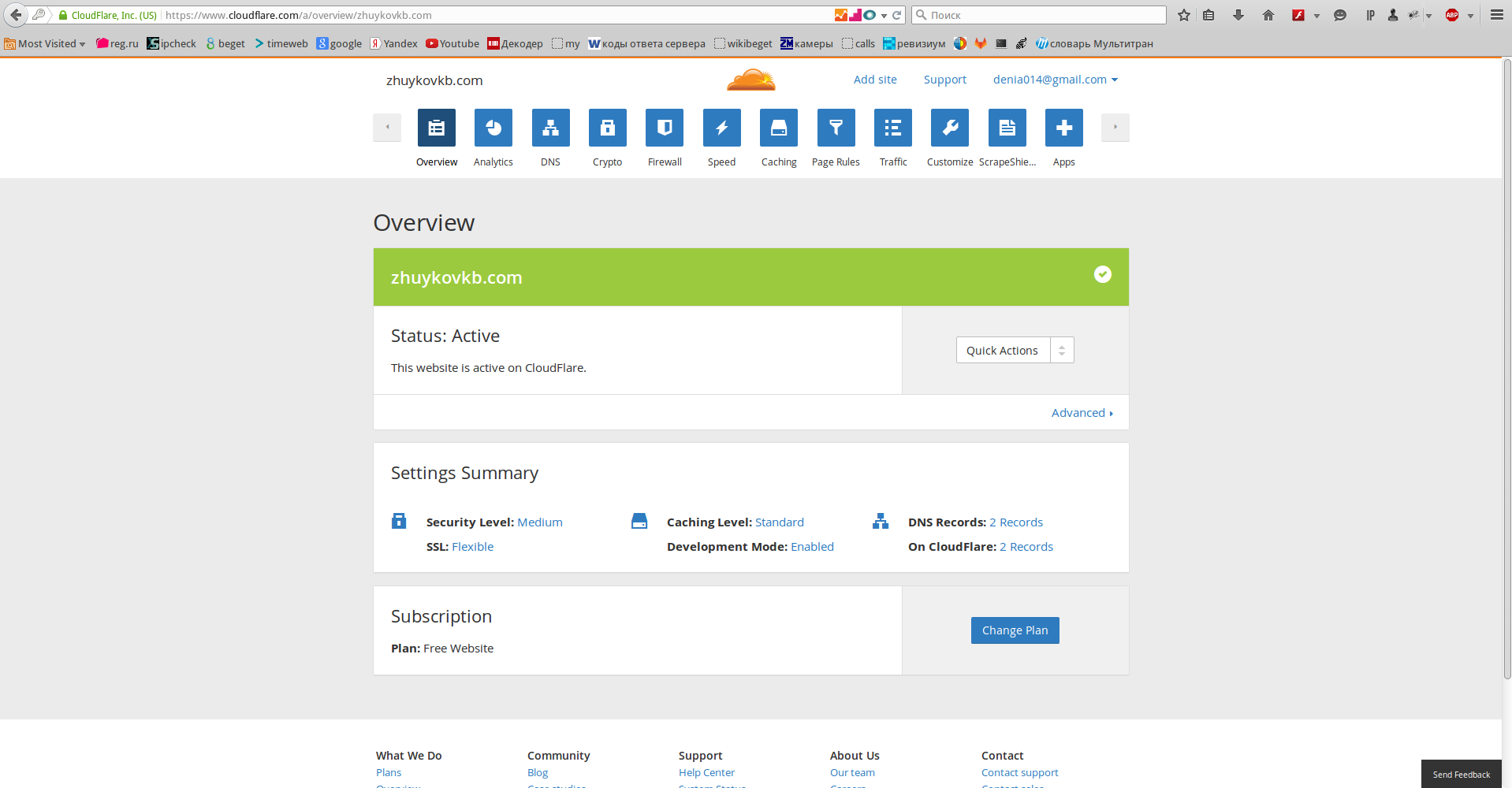The width and height of the screenshot is (1512, 788).
Task: Open the Contact support footer link
Action: pyautogui.click(x=1020, y=773)
